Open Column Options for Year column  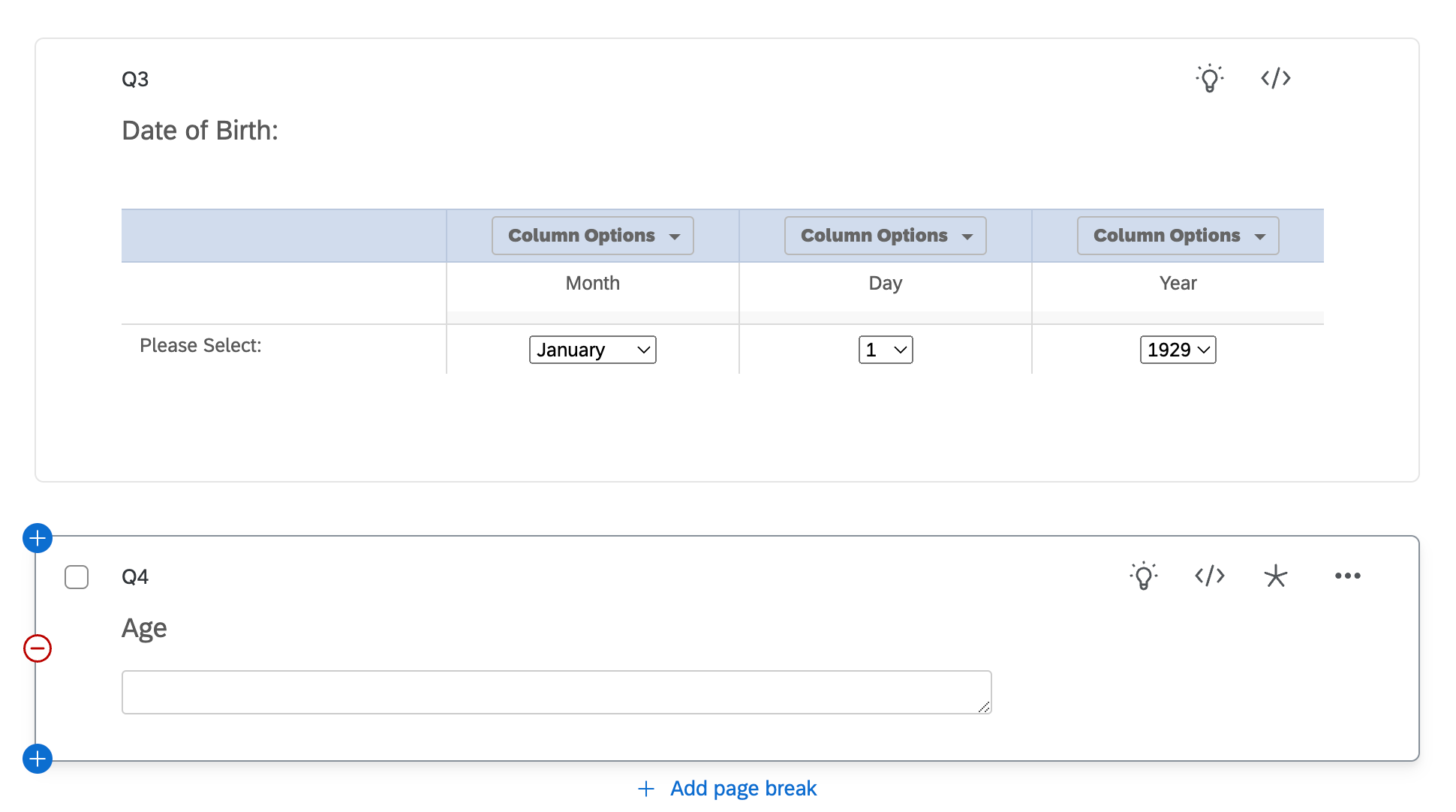1177,234
